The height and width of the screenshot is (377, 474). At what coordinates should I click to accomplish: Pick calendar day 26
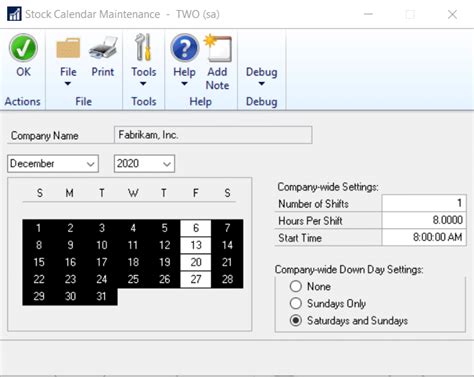tap(165, 279)
